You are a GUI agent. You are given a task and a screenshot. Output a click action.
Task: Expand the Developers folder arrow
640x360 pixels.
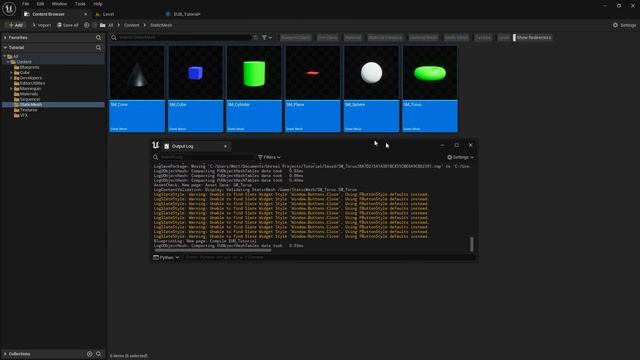pos(11,78)
